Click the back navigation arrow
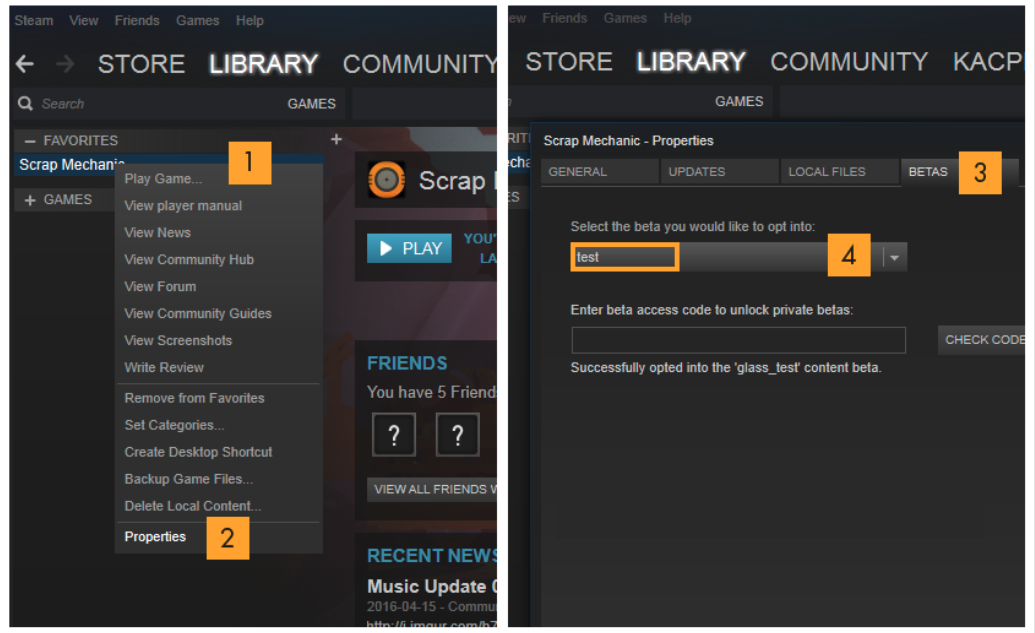 point(25,64)
